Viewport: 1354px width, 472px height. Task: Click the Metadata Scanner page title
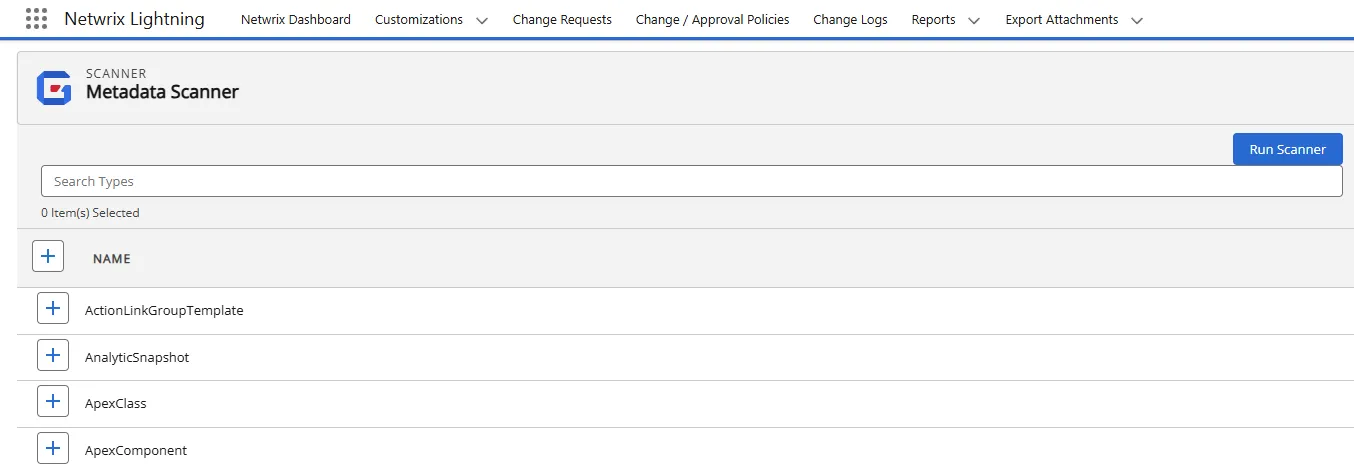pyautogui.click(x=162, y=92)
